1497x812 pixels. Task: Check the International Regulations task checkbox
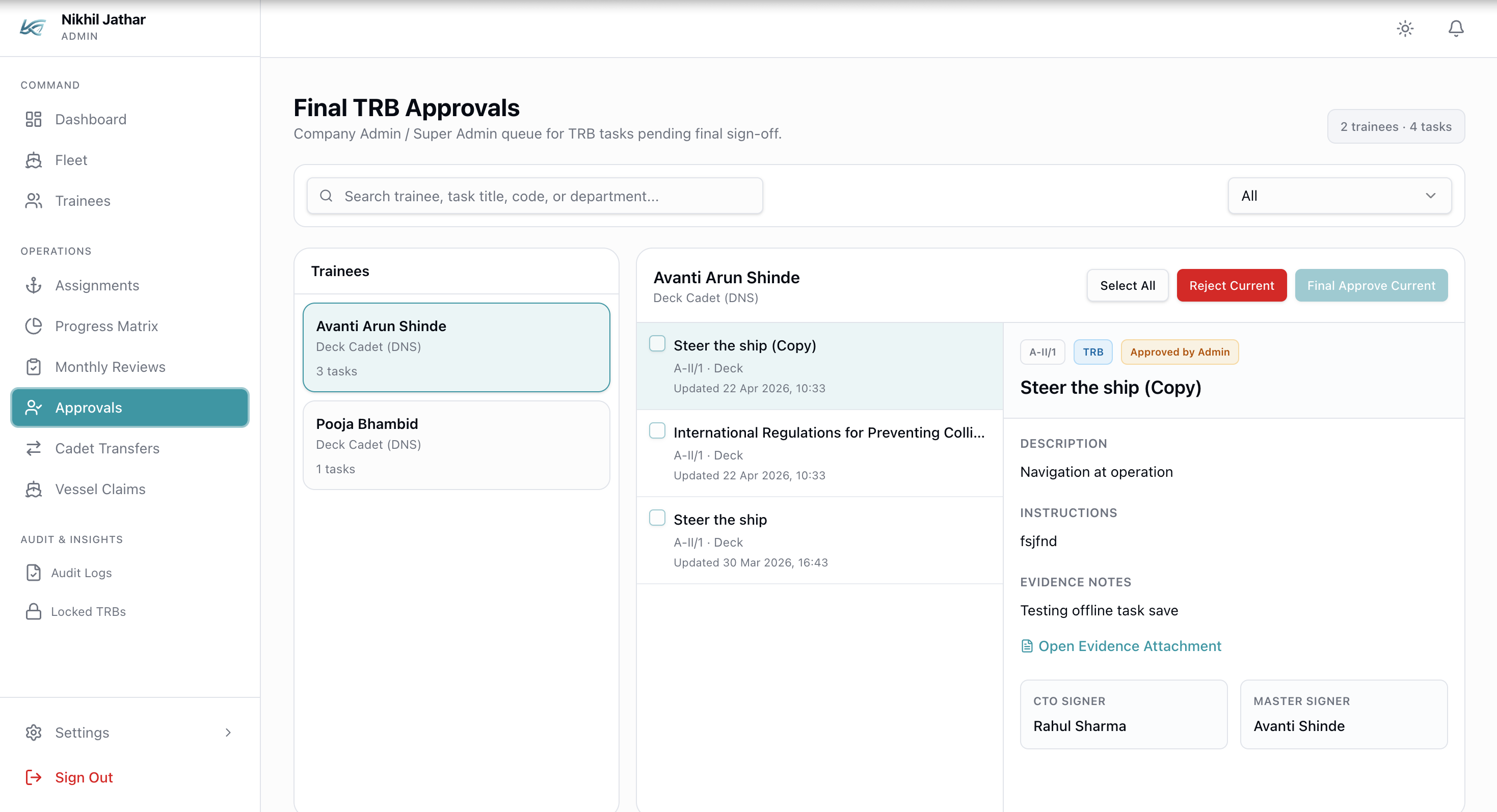[x=657, y=430]
